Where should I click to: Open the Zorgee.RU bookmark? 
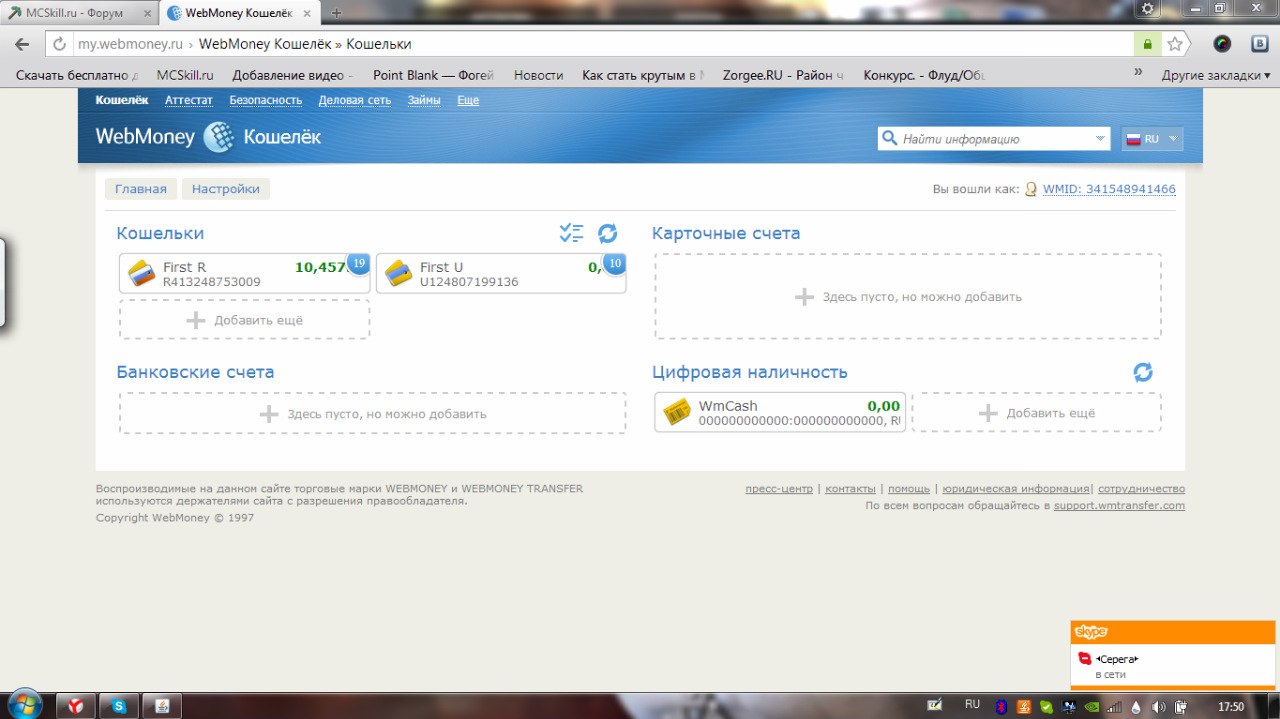coord(783,75)
